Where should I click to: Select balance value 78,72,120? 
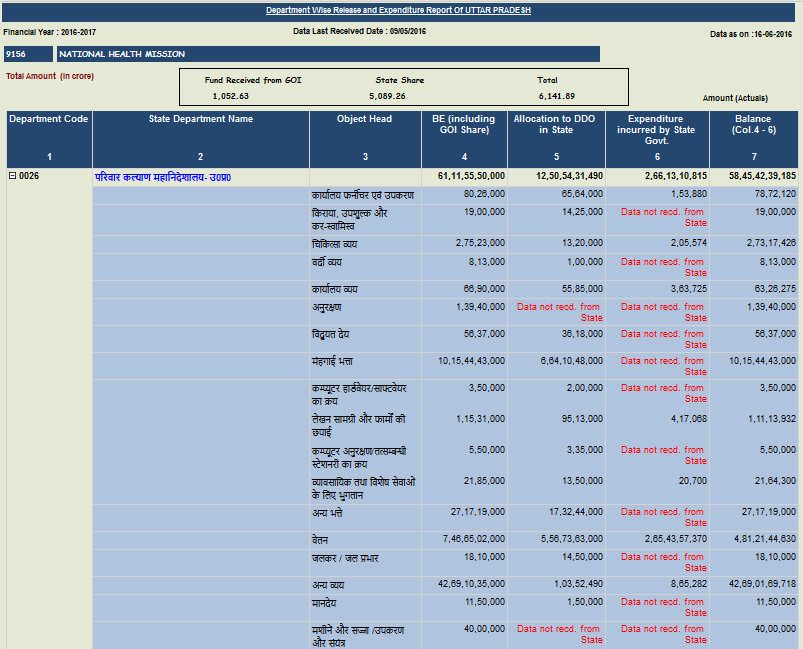tap(775, 194)
